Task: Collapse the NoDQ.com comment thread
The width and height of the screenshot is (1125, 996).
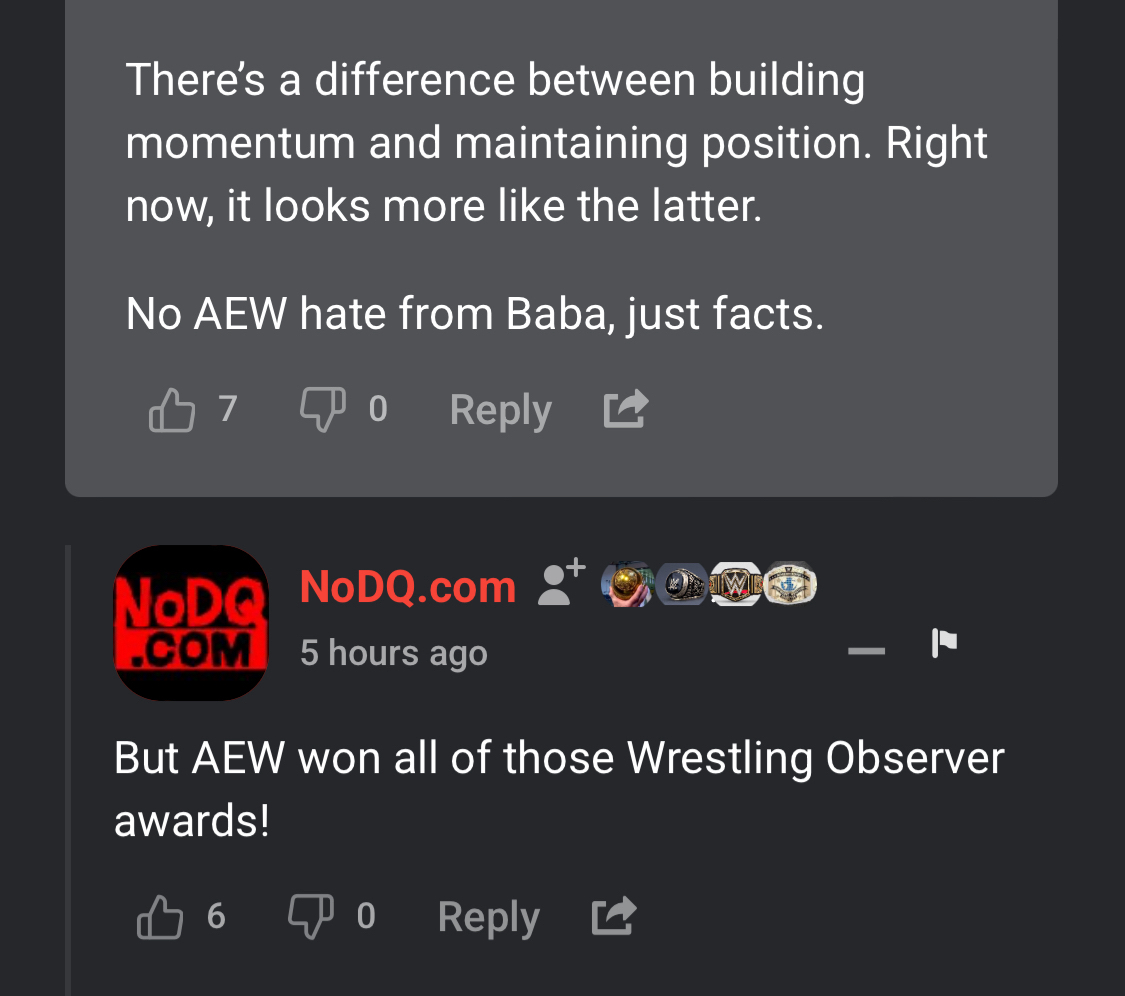Action: coord(866,651)
